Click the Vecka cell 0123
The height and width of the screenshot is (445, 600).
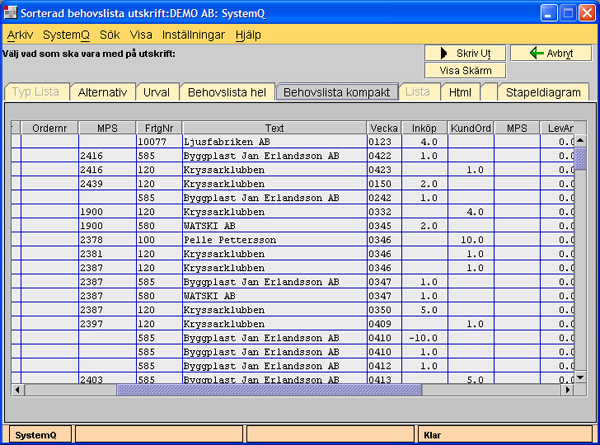(x=384, y=142)
